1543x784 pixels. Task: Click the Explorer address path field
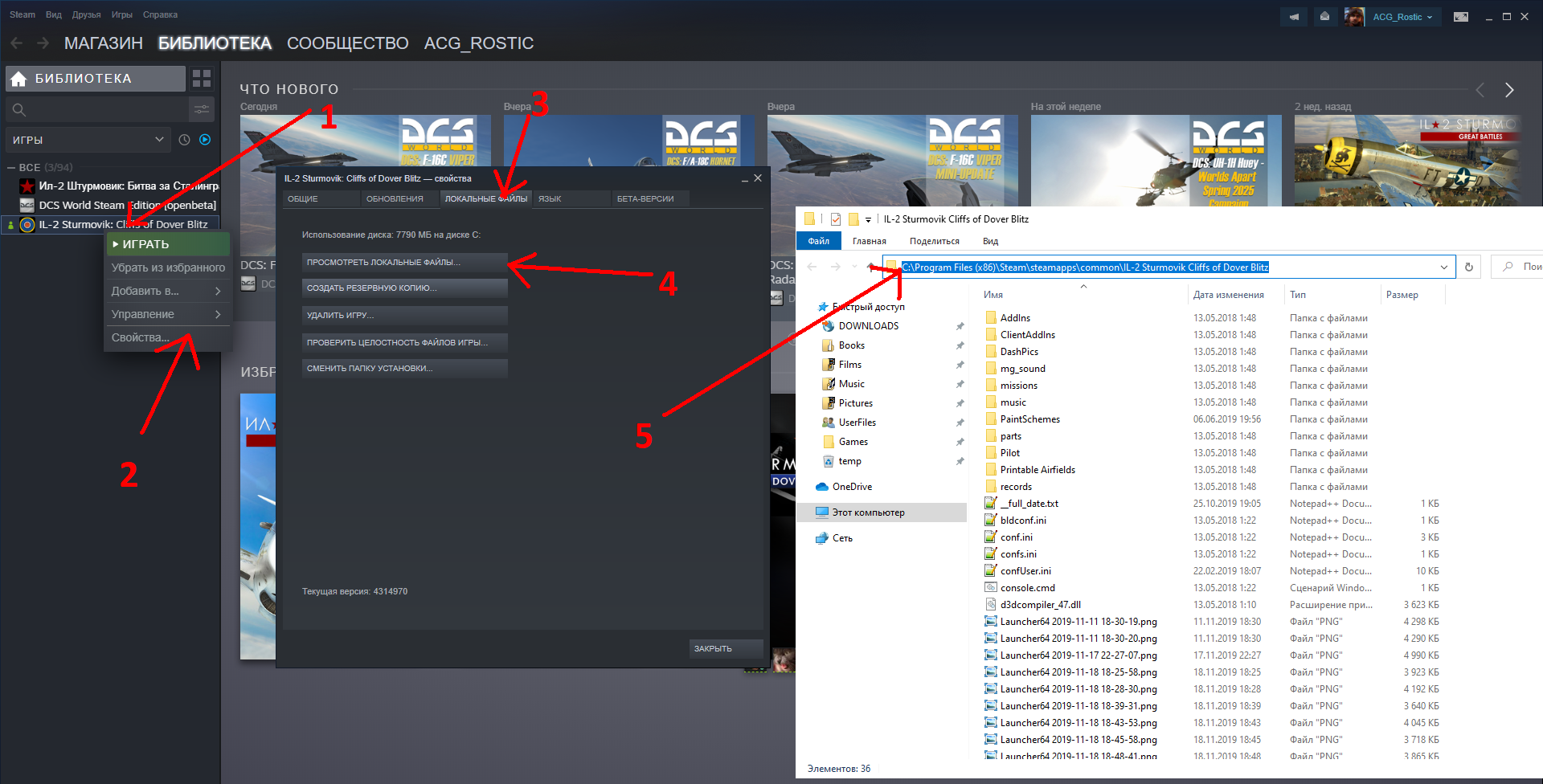[x=1169, y=267]
